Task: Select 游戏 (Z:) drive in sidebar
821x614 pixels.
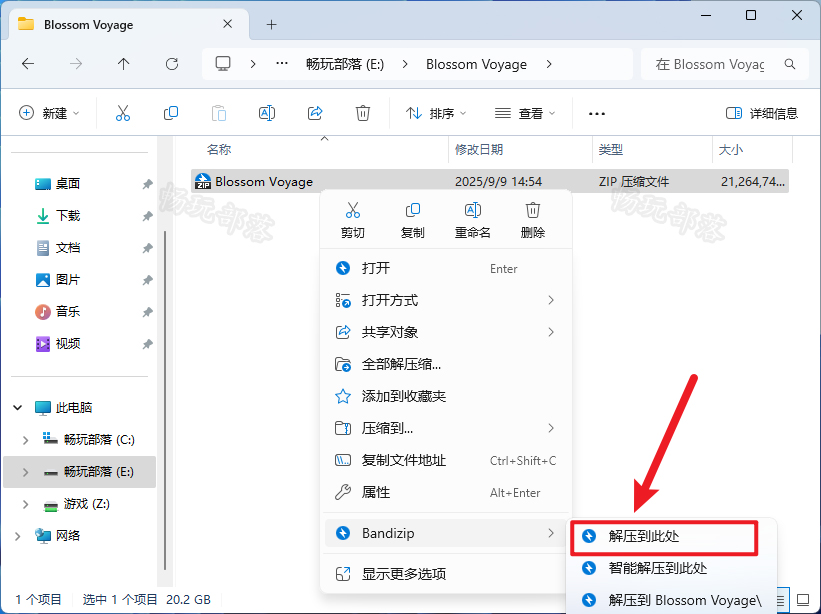Action: tap(86, 504)
